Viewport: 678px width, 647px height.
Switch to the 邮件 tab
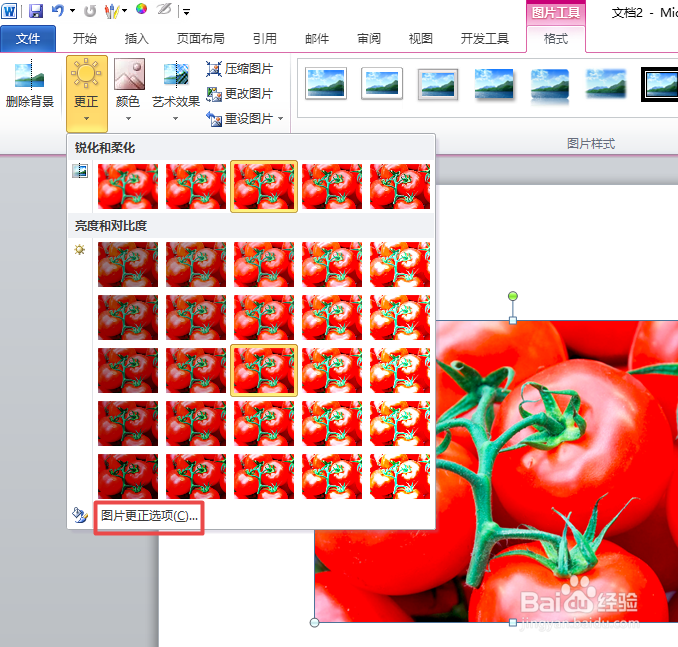click(317, 39)
